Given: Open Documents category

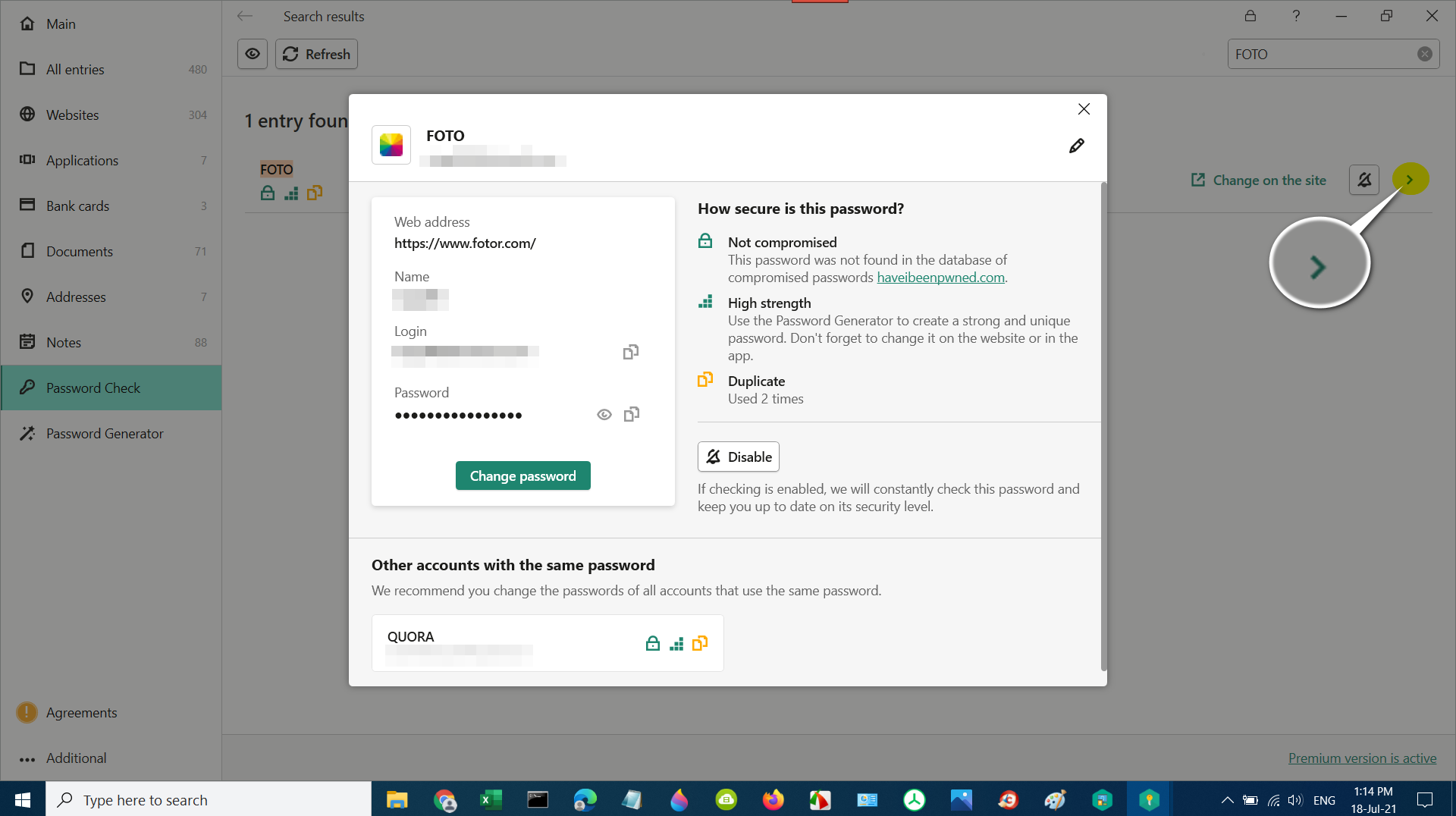Looking at the screenshot, I should (x=111, y=251).
